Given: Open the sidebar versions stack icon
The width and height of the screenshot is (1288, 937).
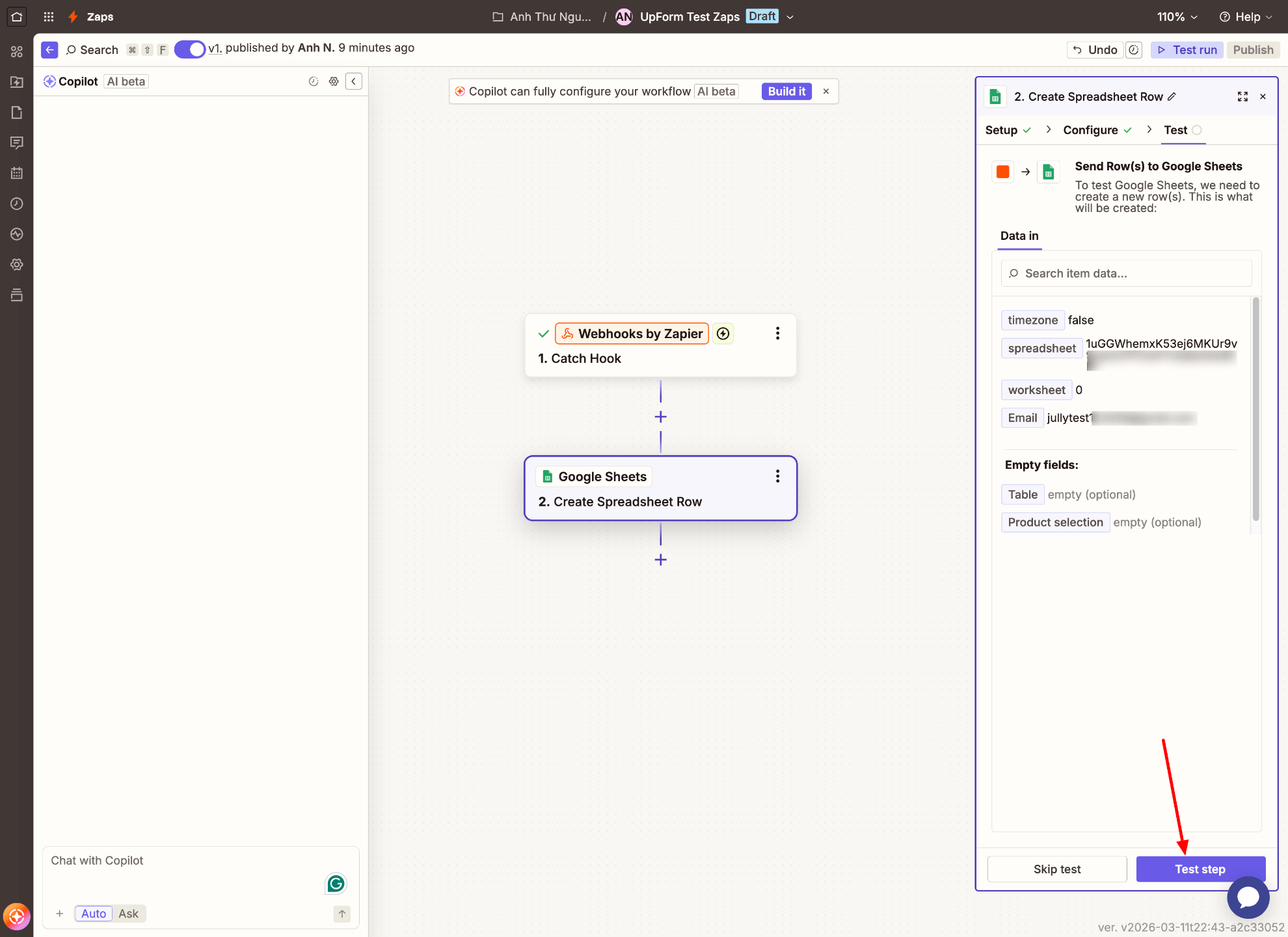Looking at the screenshot, I should click(x=17, y=295).
